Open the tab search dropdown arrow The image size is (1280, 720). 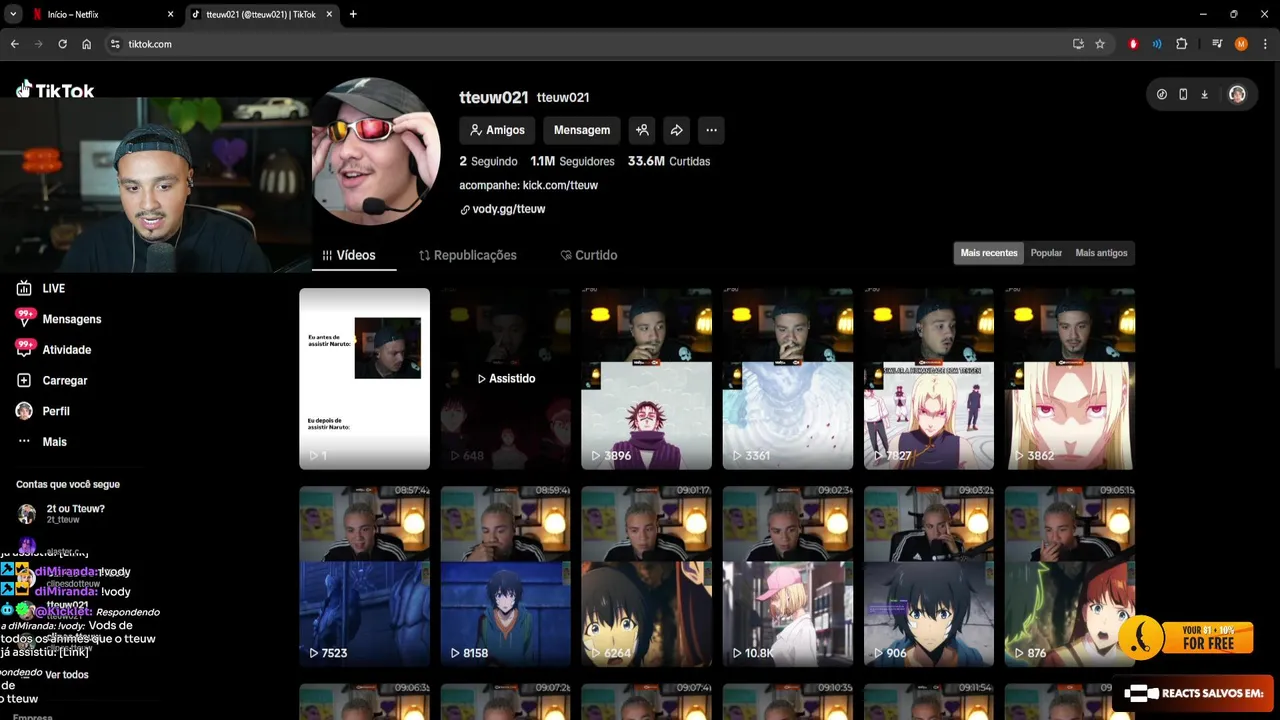13,14
